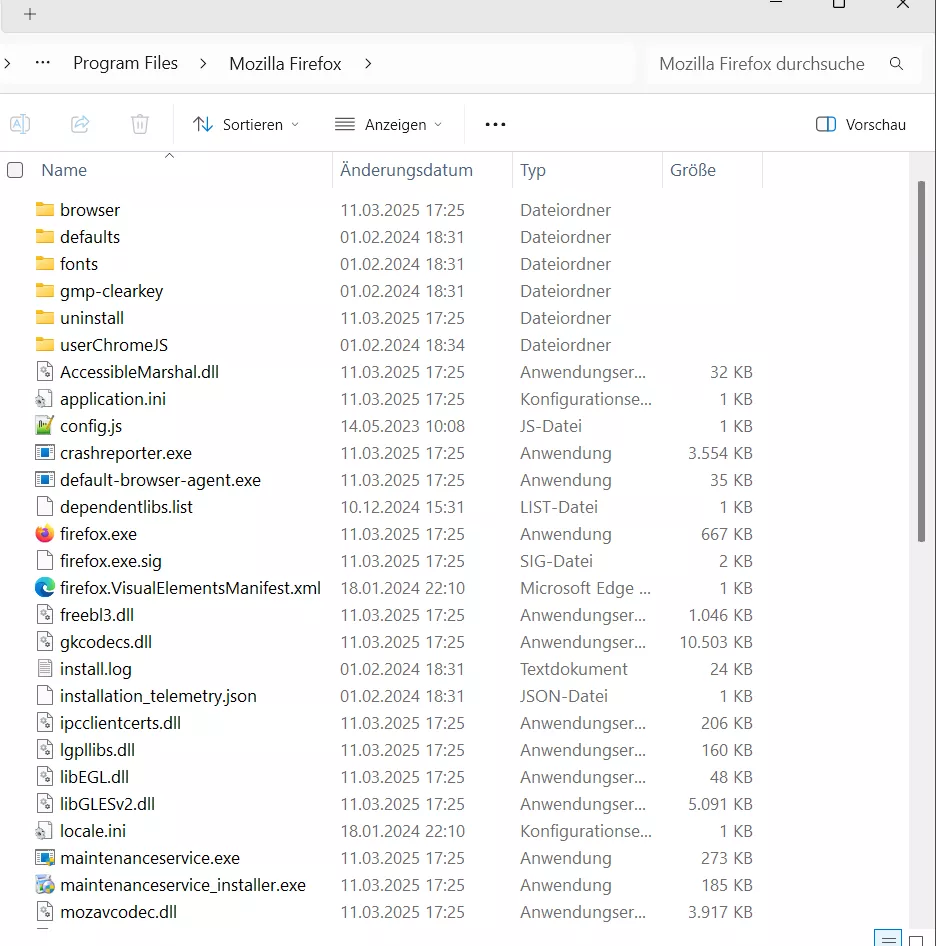Image resolution: width=936 pixels, height=946 pixels.
Task: Expand chevron after Program Files breadcrumb
Action: tap(203, 63)
